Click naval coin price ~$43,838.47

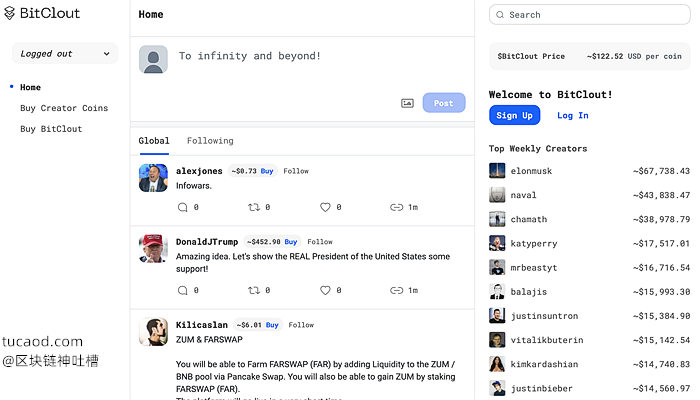pos(661,195)
